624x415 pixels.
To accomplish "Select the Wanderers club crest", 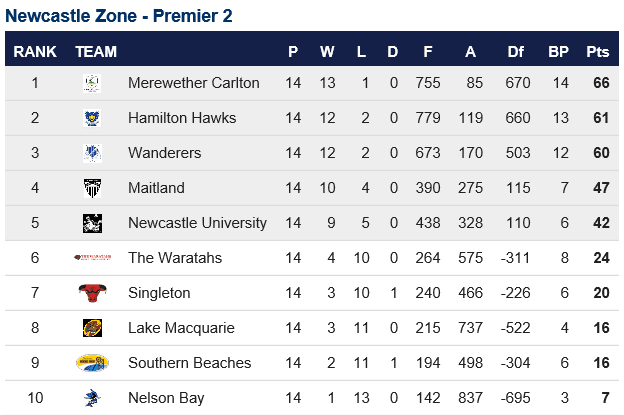I will pyautogui.click(x=92, y=153).
